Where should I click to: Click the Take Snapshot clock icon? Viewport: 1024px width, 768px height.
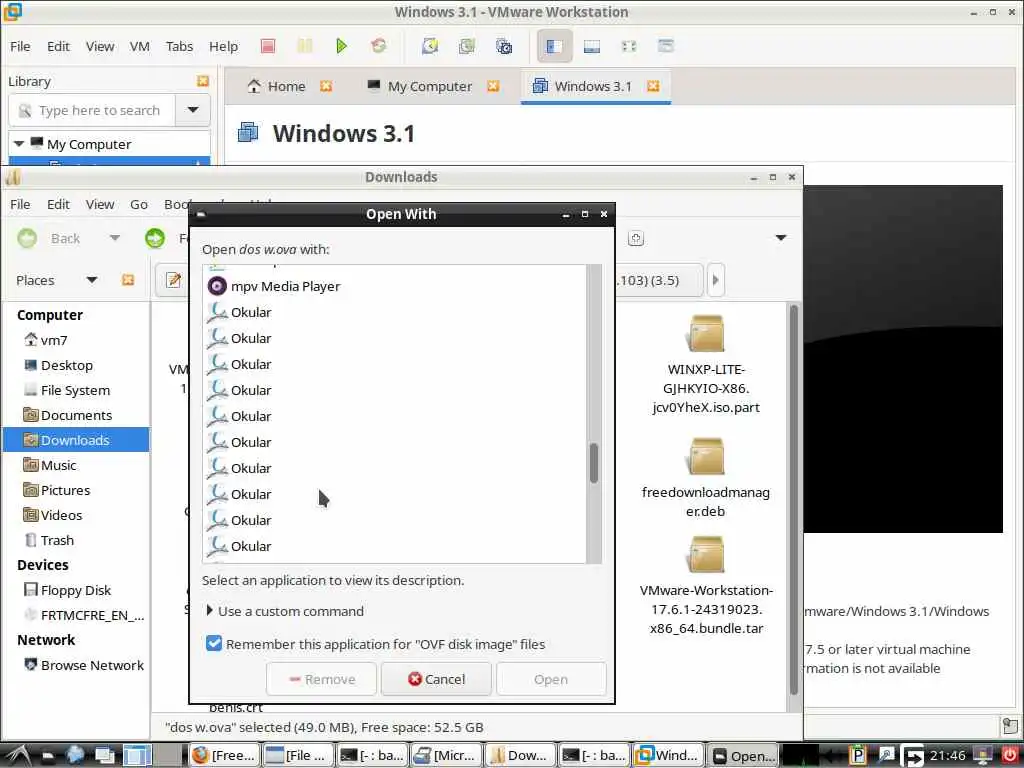[430, 46]
